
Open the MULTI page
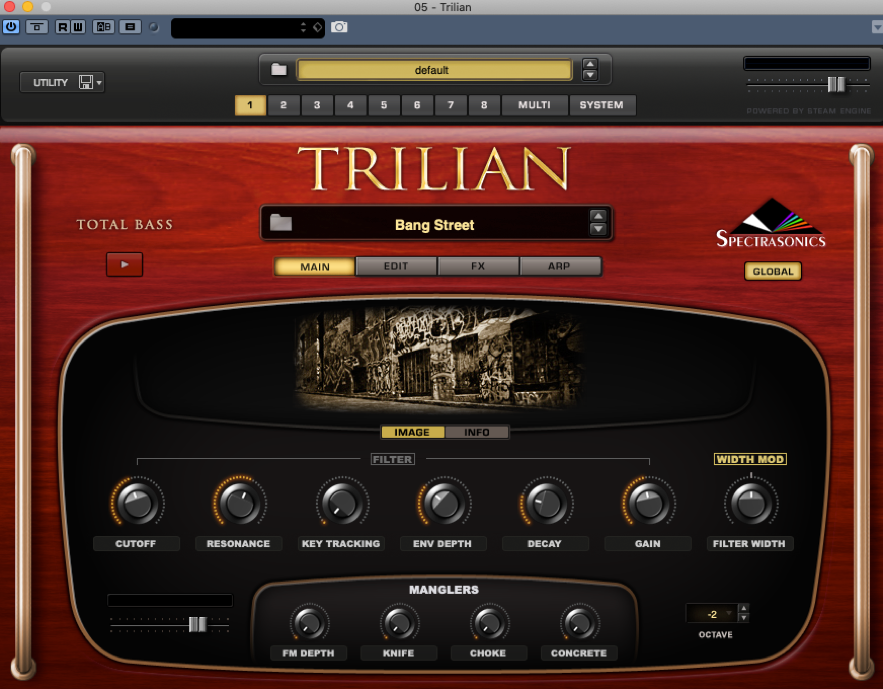534,105
